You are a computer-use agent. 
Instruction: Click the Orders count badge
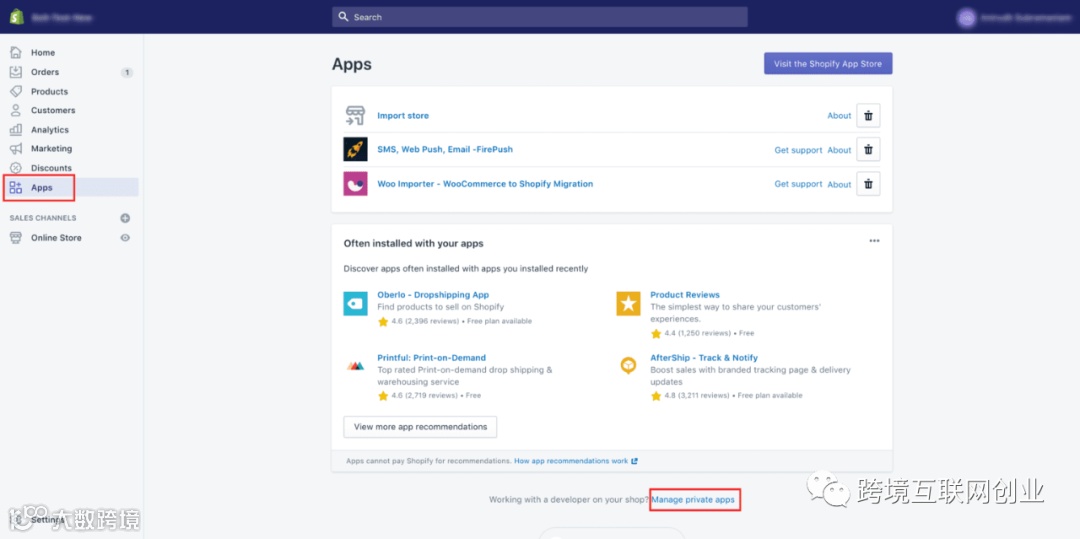pyautogui.click(x=127, y=72)
